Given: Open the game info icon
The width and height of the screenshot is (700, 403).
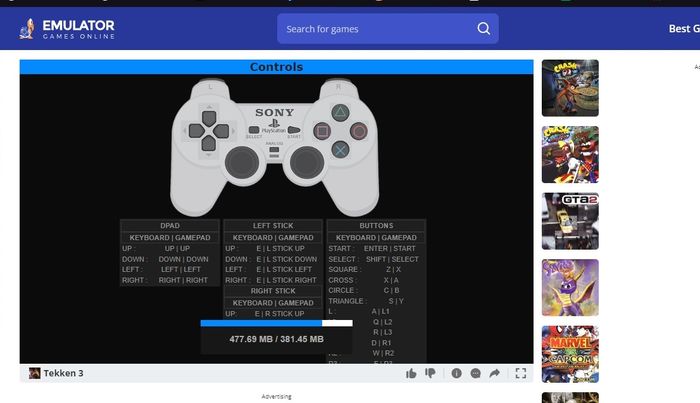Looking at the screenshot, I should [x=456, y=373].
